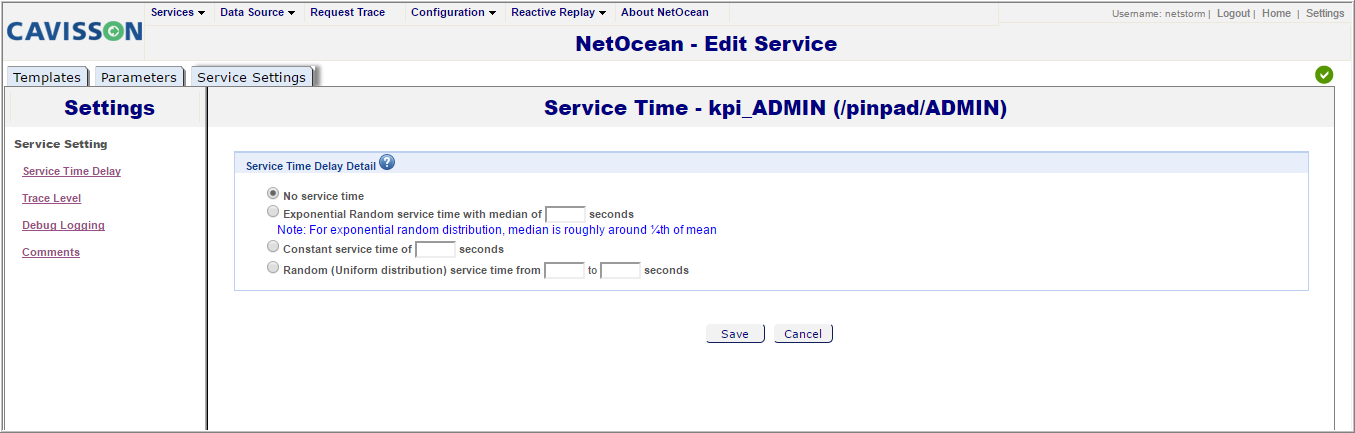Click the Cavisson logo
This screenshot has width=1355, height=433.
pyautogui.click(x=74, y=31)
